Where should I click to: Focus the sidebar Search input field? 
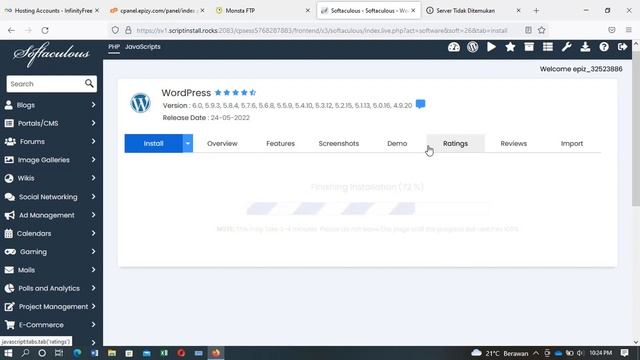pyautogui.click(x=45, y=84)
